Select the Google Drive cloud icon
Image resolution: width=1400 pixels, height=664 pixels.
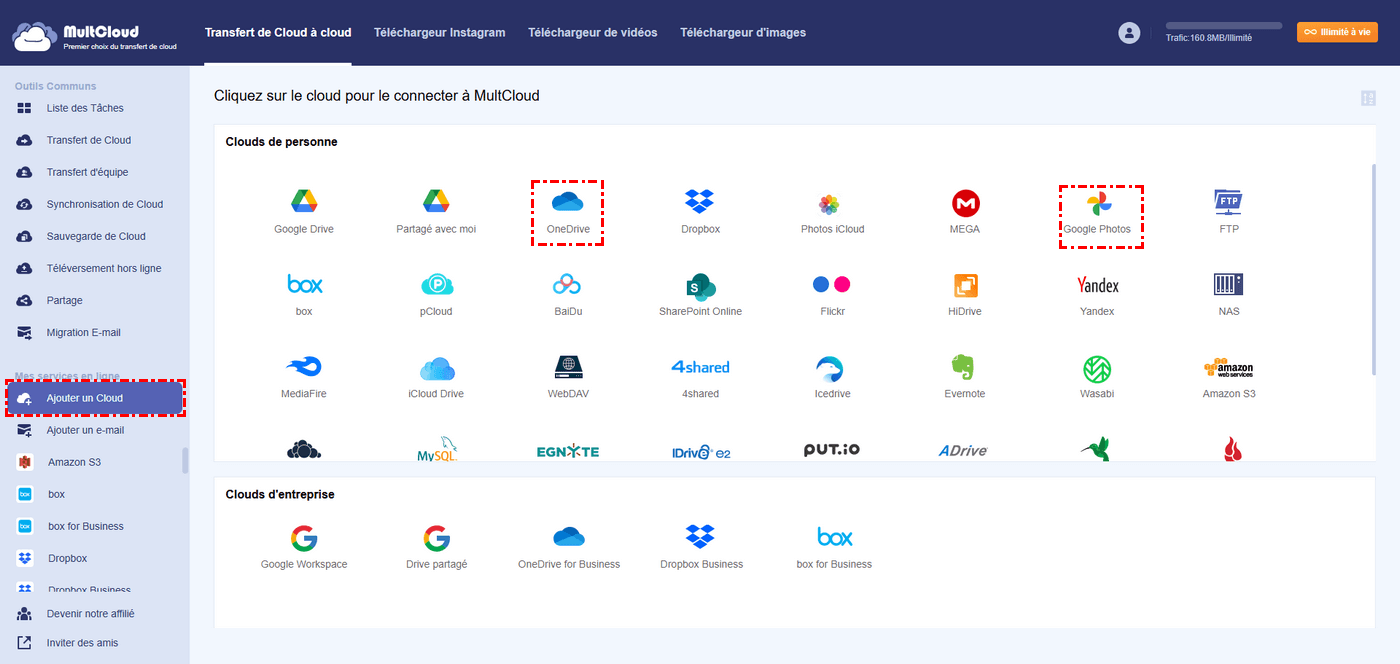coord(304,202)
